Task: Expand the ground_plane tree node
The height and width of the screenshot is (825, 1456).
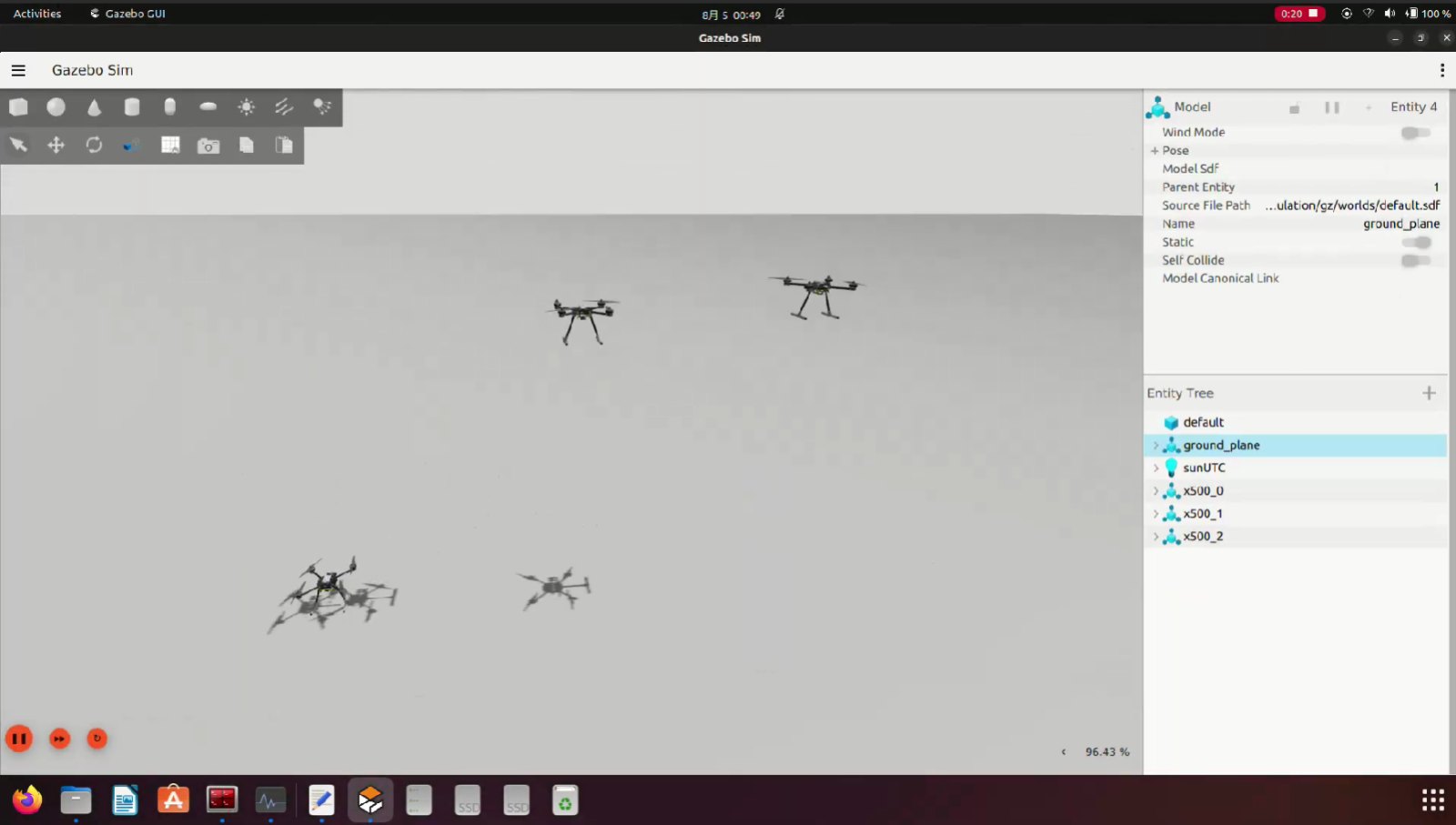Action: click(x=1156, y=446)
